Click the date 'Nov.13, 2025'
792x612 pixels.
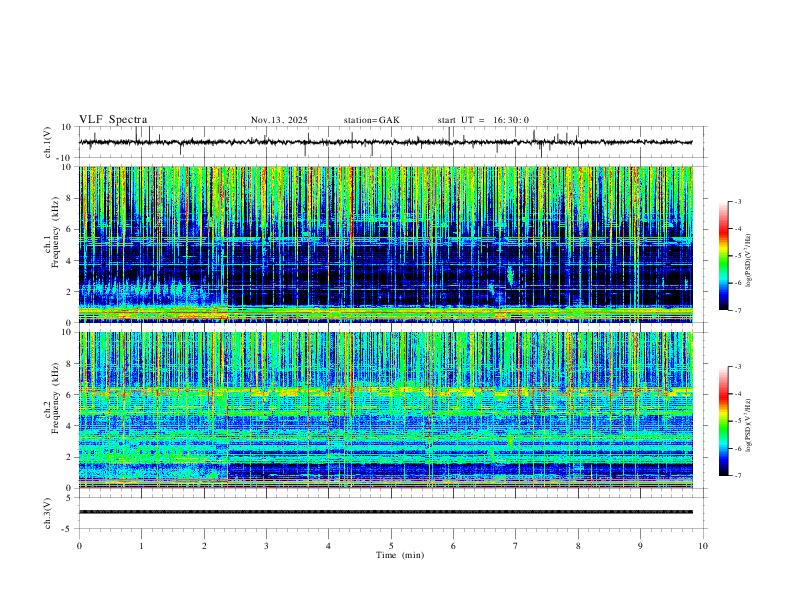click(x=279, y=120)
